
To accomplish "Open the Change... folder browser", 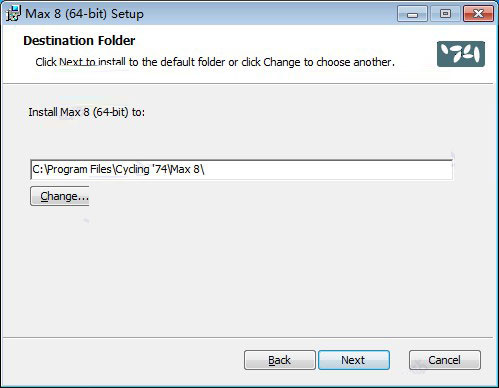I will pyautogui.click(x=60, y=196).
